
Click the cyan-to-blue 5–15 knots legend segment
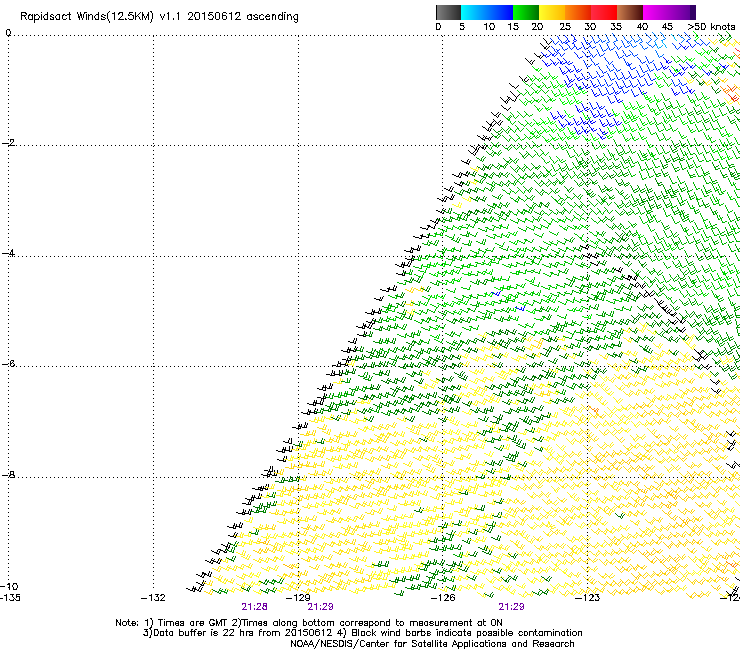click(x=487, y=12)
